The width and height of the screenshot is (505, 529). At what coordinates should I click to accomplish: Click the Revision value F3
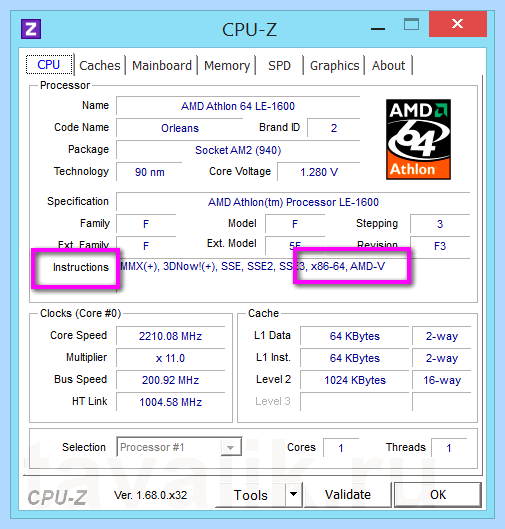(440, 246)
